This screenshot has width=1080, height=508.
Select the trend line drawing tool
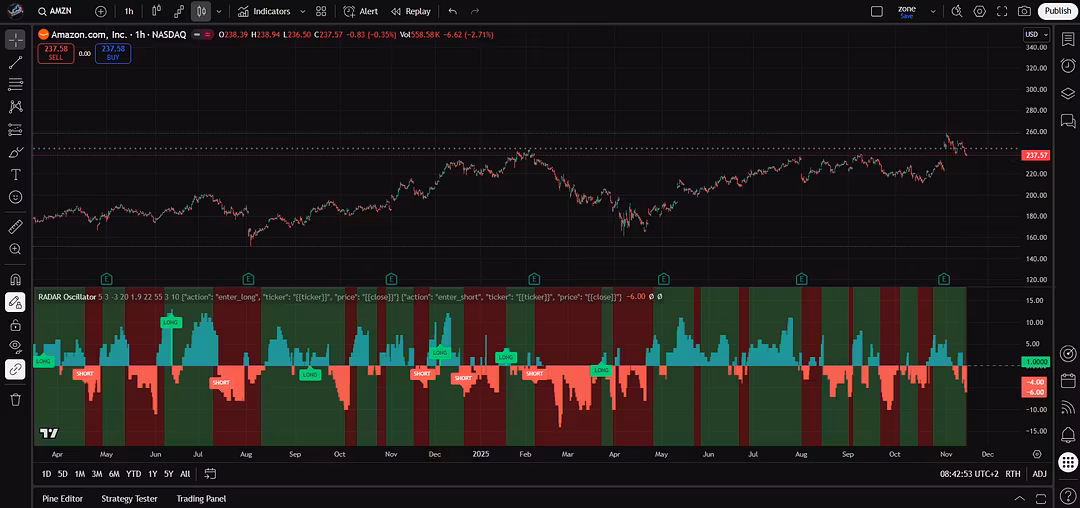pyautogui.click(x=15, y=62)
